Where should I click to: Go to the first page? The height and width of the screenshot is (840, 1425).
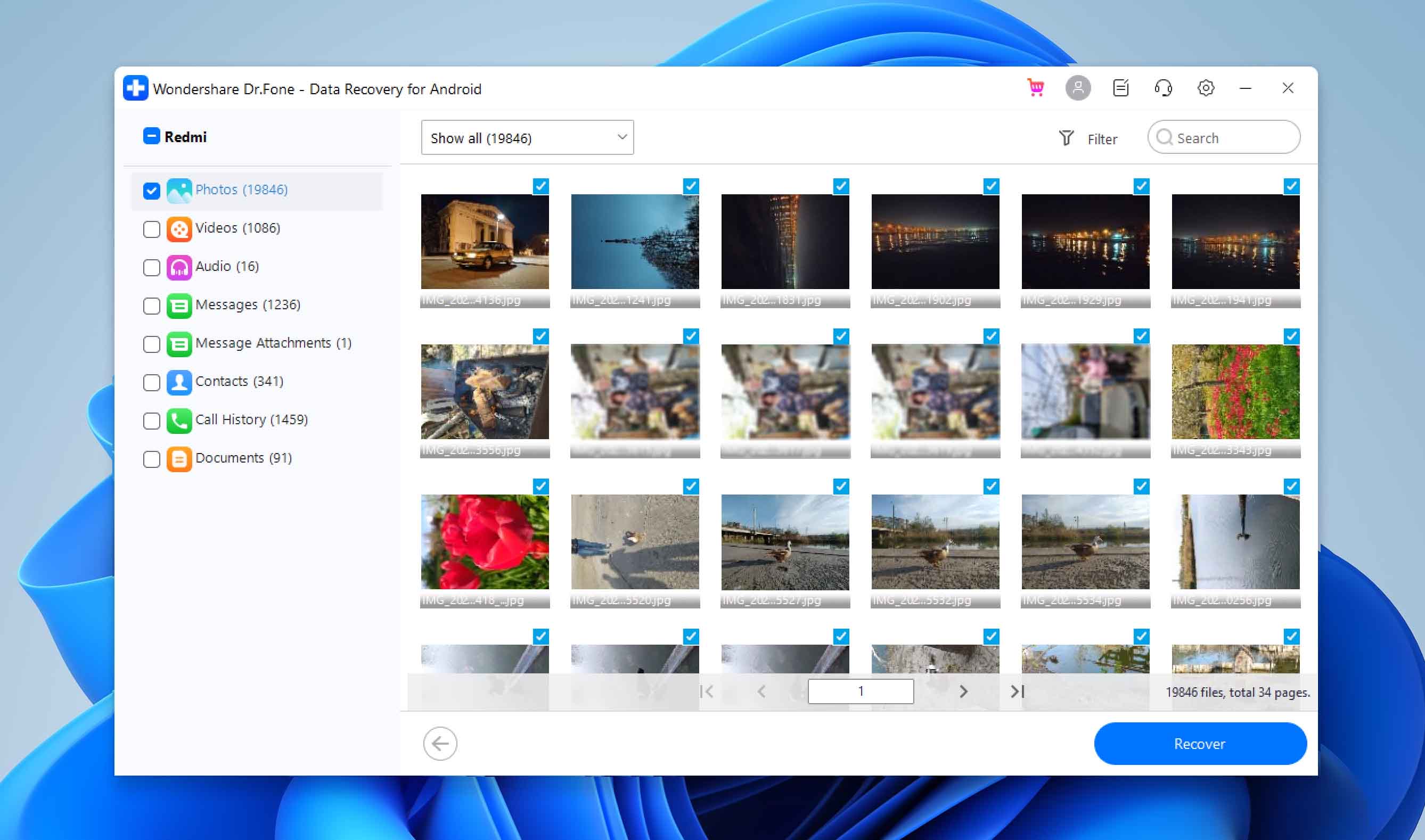(x=707, y=691)
